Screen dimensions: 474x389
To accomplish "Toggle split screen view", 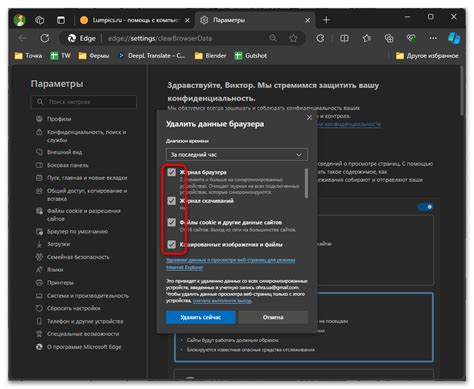I will click(344, 38).
